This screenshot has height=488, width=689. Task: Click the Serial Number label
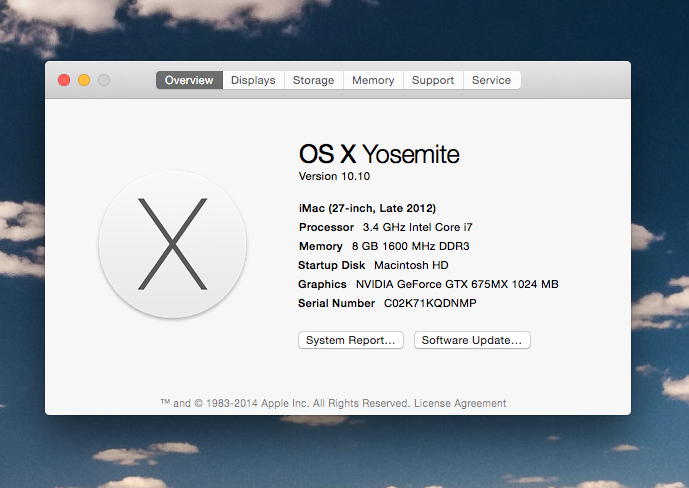tap(337, 303)
